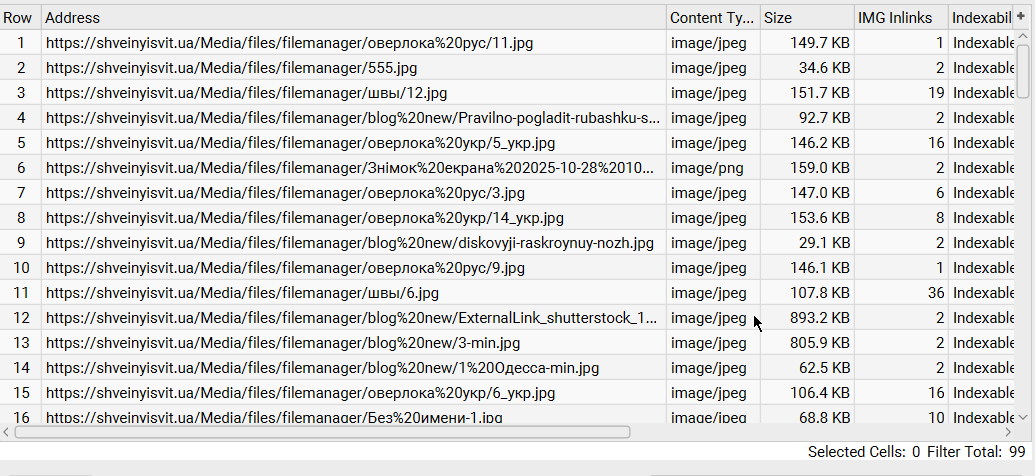Image resolution: width=1035 pixels, height=476 pixels.
Task: Click the vertical scrollbar up arrow
Action: [x=1023, y=38]
